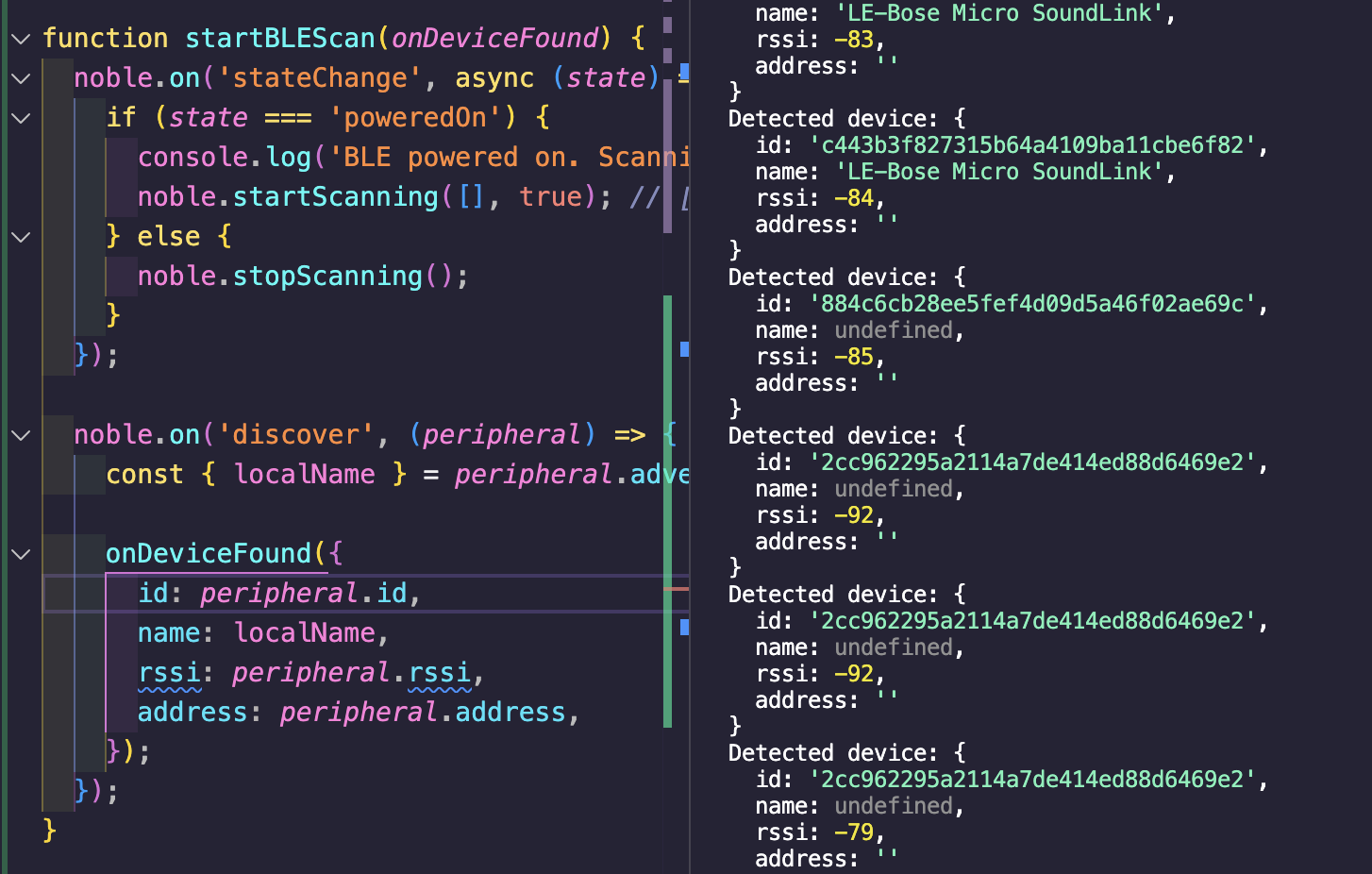The width and height of the screenshot is (1372, 874).
Task: Click the startScanning method name
Action: (335, 197)
